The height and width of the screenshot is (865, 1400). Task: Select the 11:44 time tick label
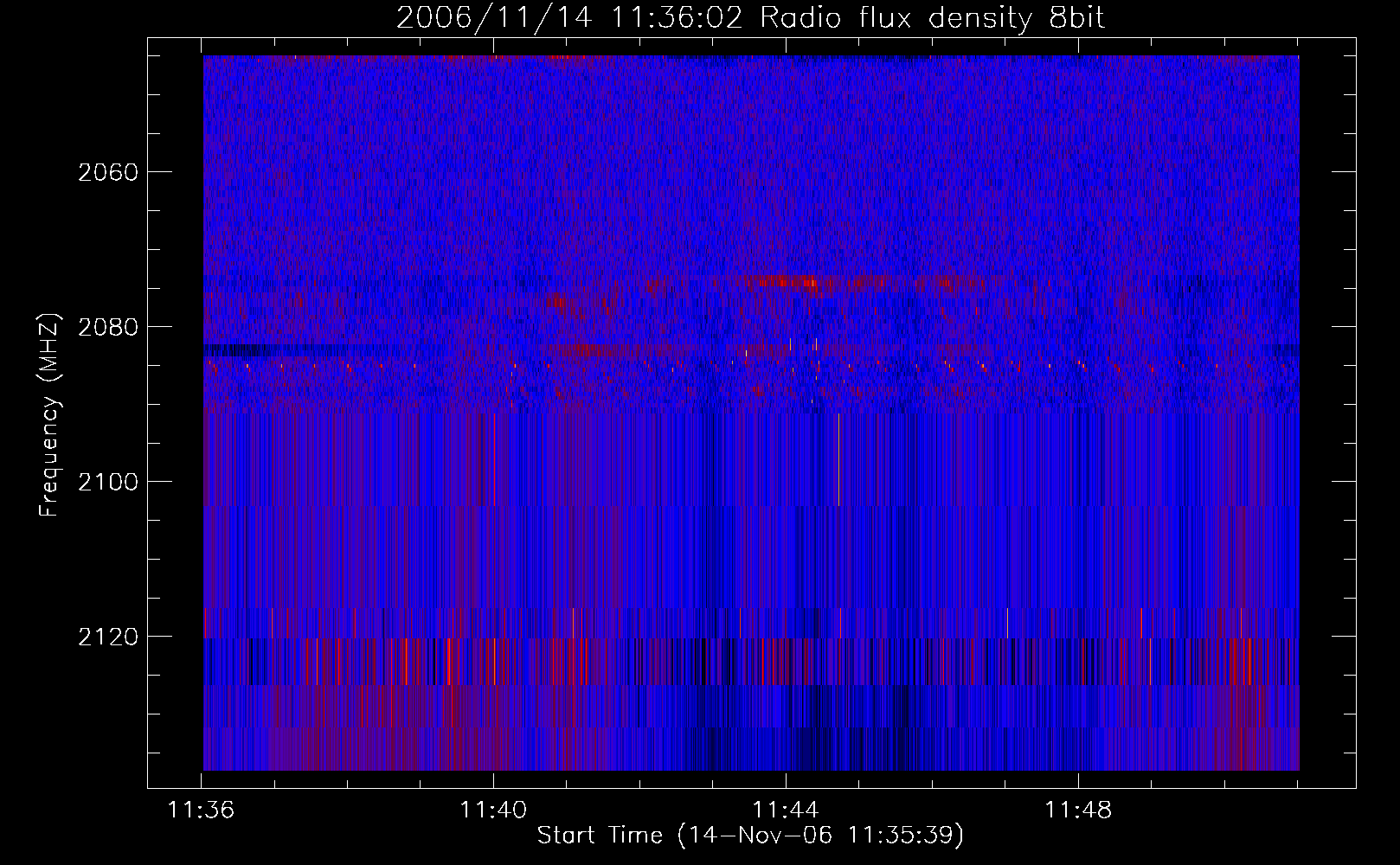(x=786, y=811)
